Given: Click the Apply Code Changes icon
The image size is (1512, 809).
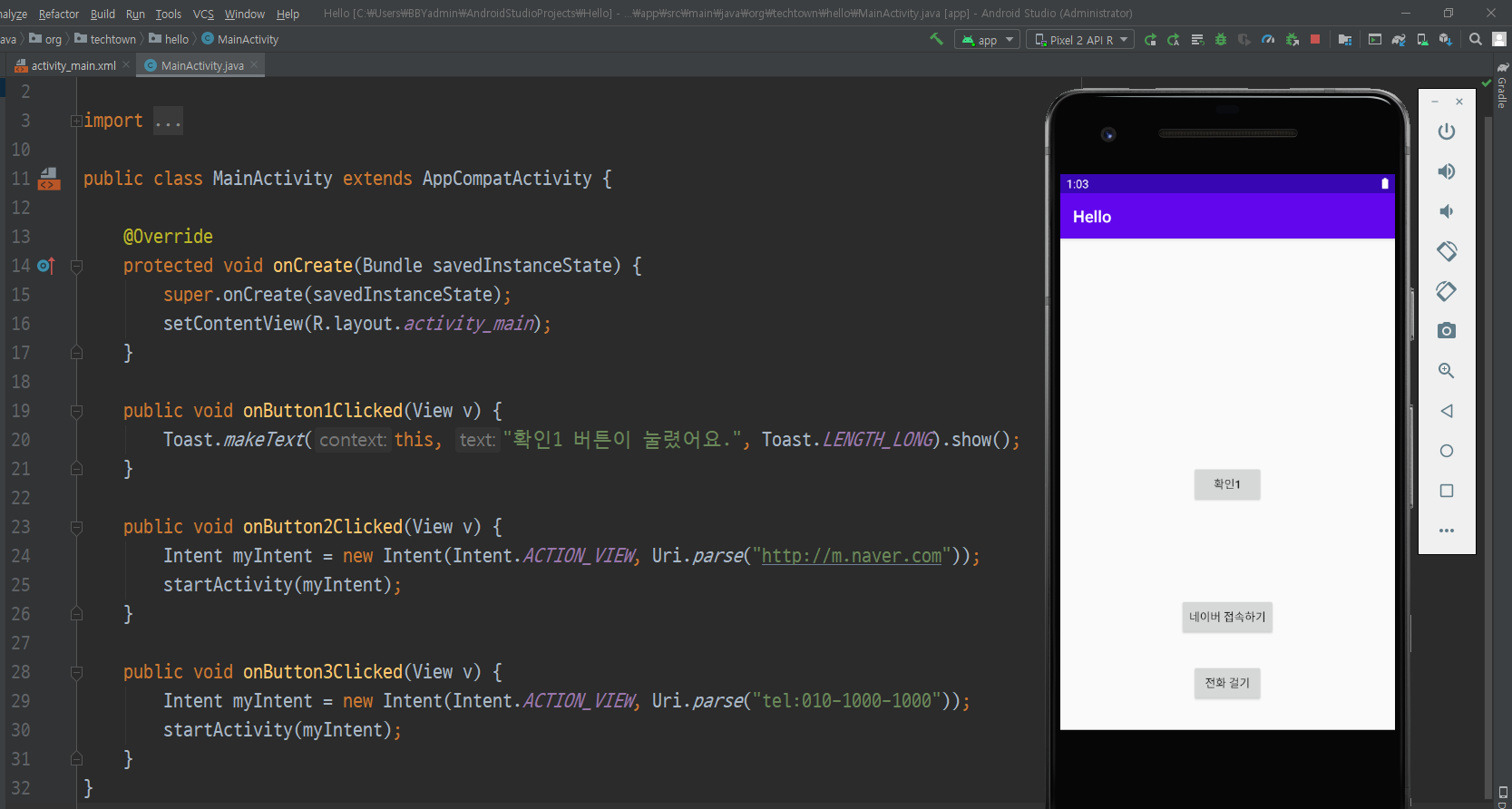Looking at the screenshot, I should pyautogui.click(x=1174, y=40).
